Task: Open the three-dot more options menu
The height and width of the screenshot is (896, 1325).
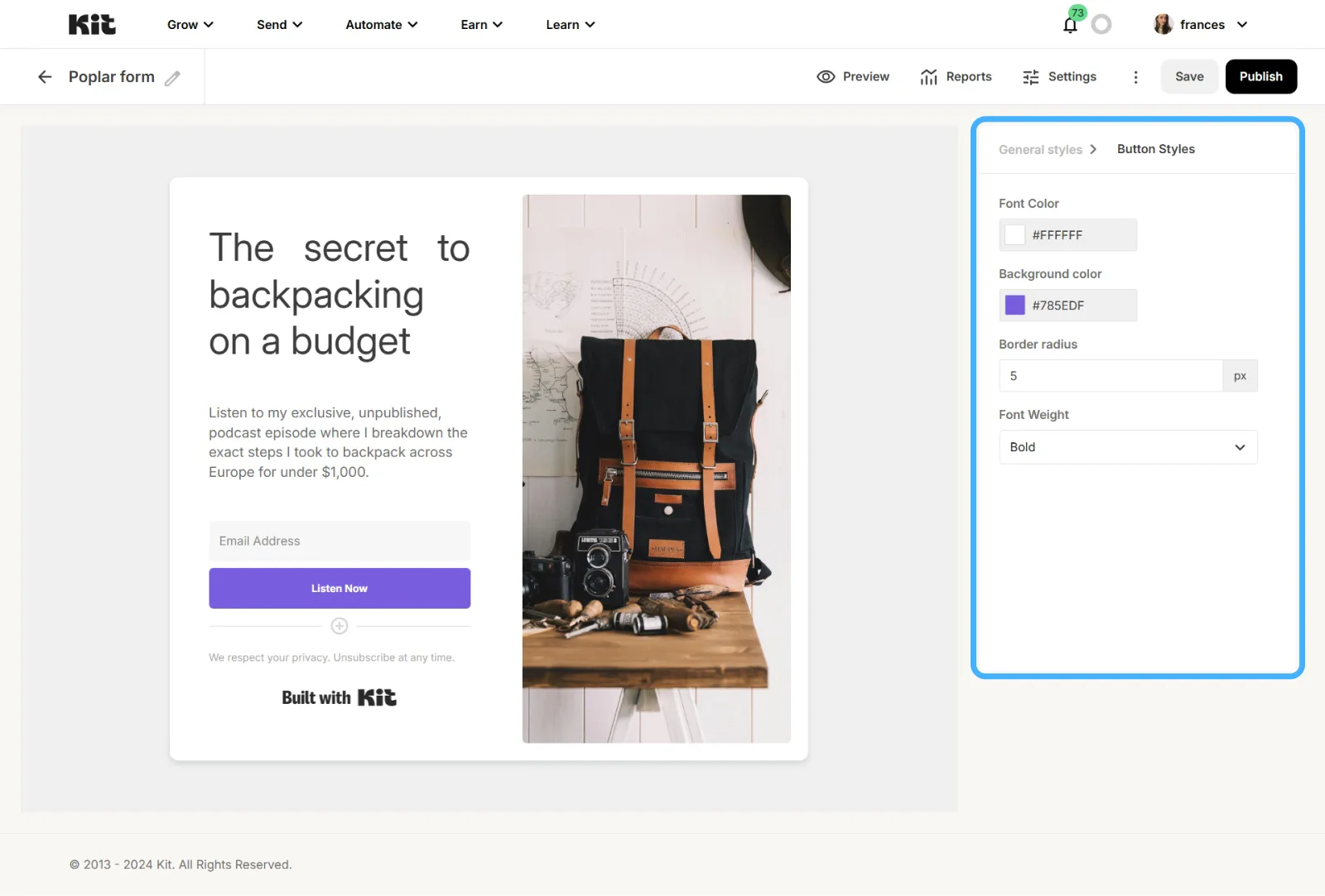Action: coord(1135,77)
